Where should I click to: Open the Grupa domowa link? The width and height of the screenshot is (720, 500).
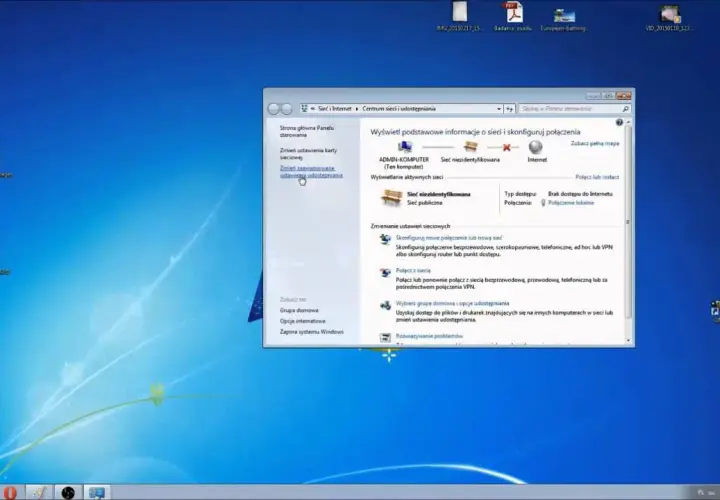pyautogui.click(x=299, y=310)
